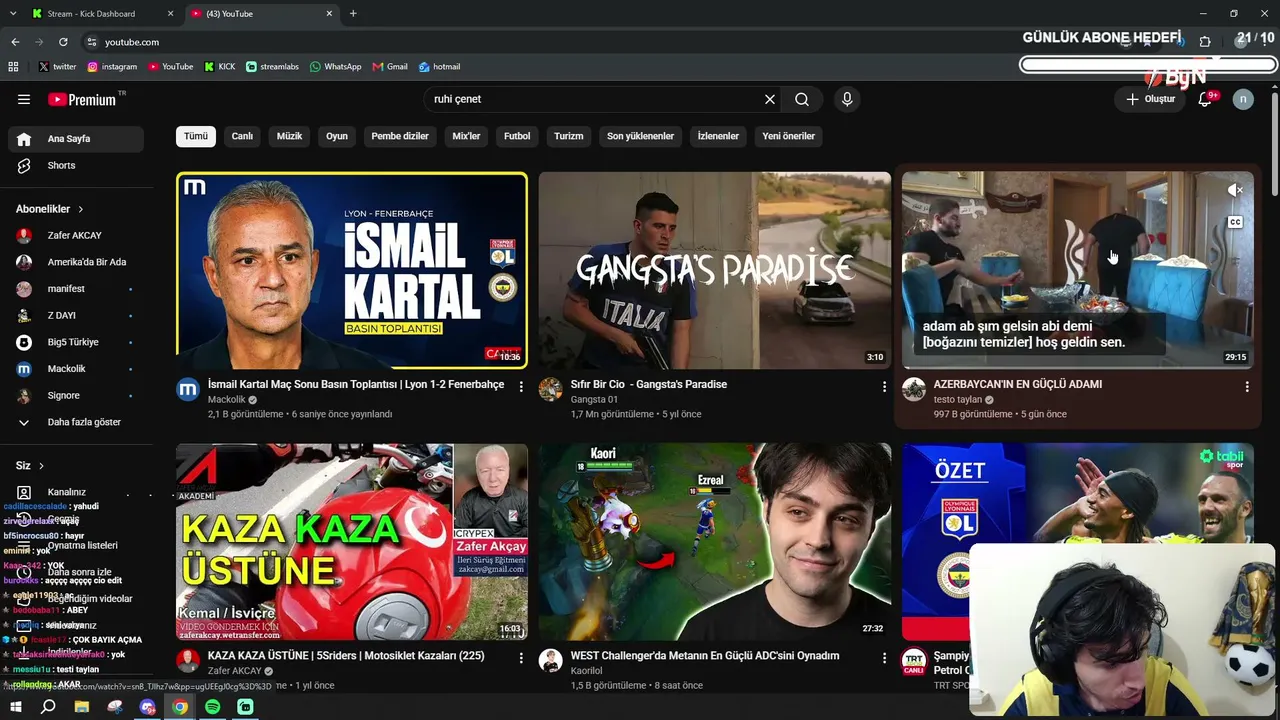Screen dimensions: 1280x720
Task: Open the Chrome apps grid
Action: click(13, 67)
